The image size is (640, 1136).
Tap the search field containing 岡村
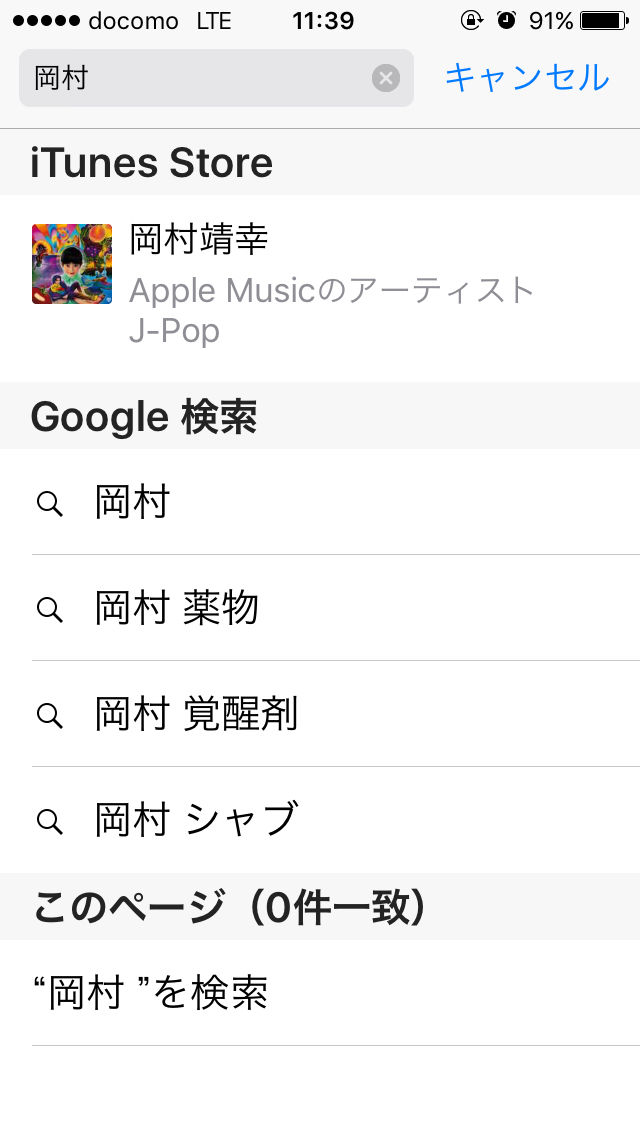[x=216, y=78]
